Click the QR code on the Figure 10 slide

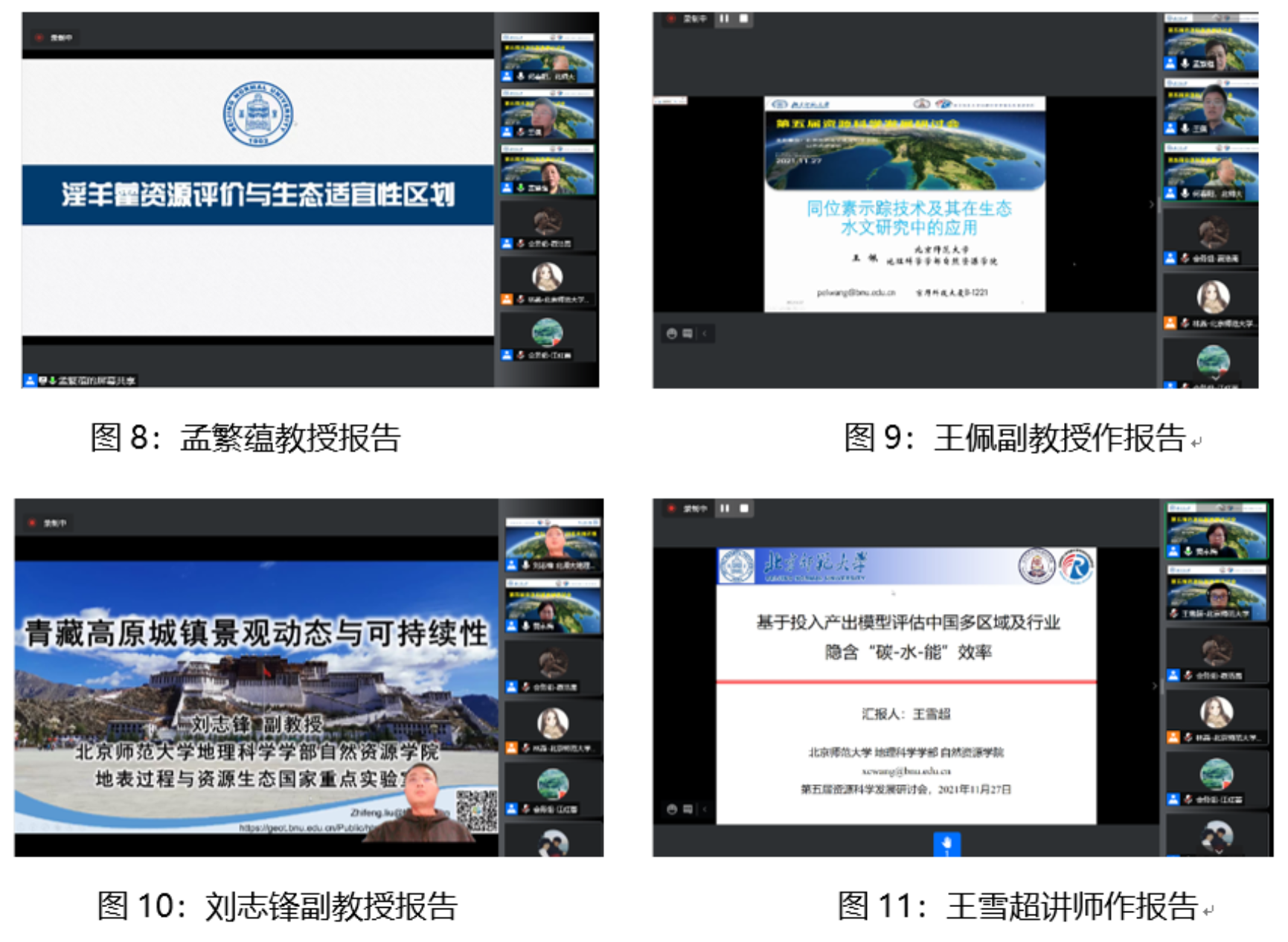tap(476, 810)
